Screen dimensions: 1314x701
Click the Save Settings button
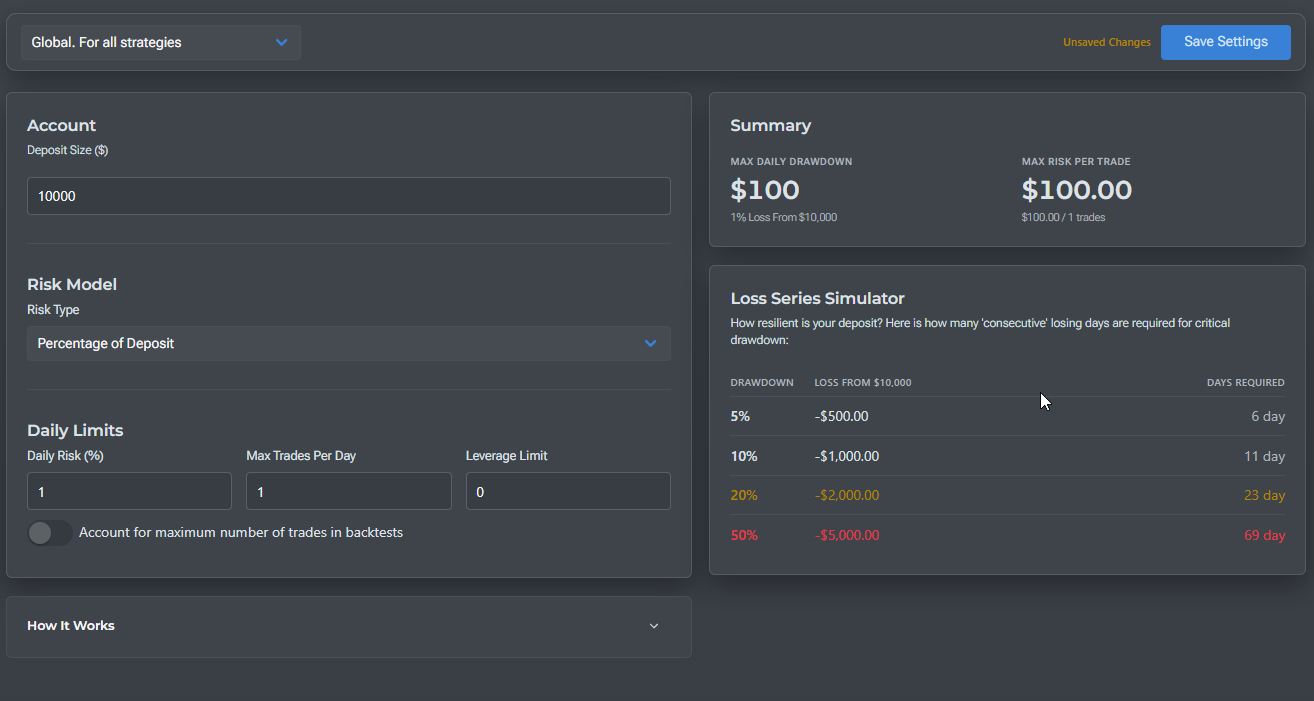tap(1225, 42)
